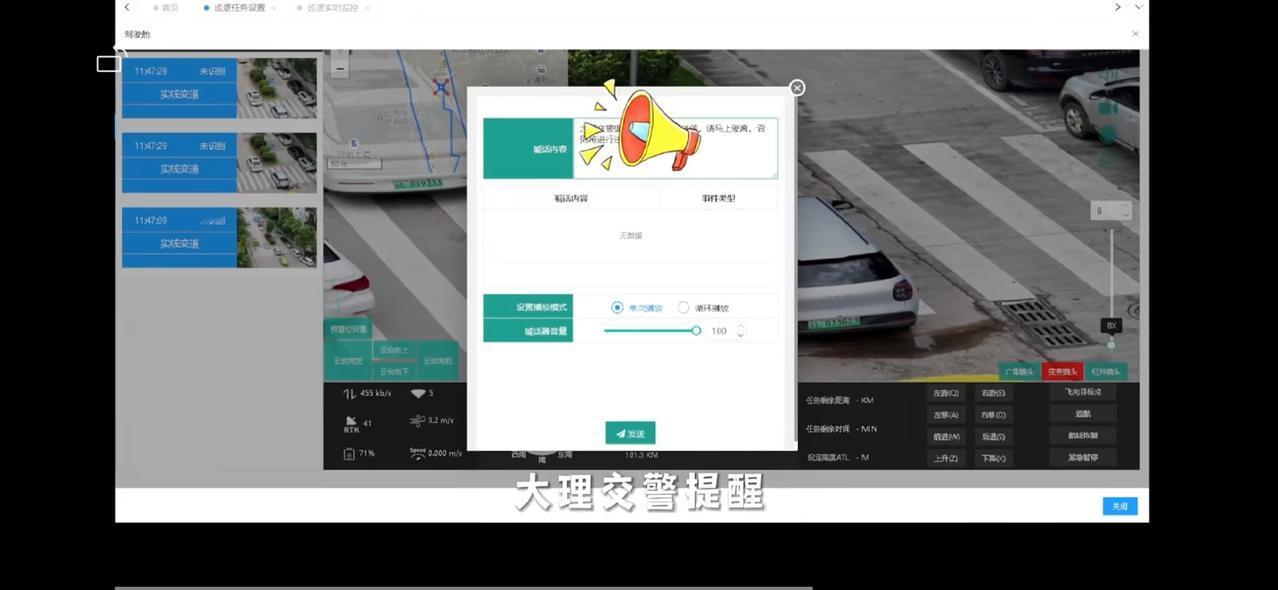Click the map zoom-out minus button
Viewport: 1278px width, 590px height.
click(x=340, y=69)
